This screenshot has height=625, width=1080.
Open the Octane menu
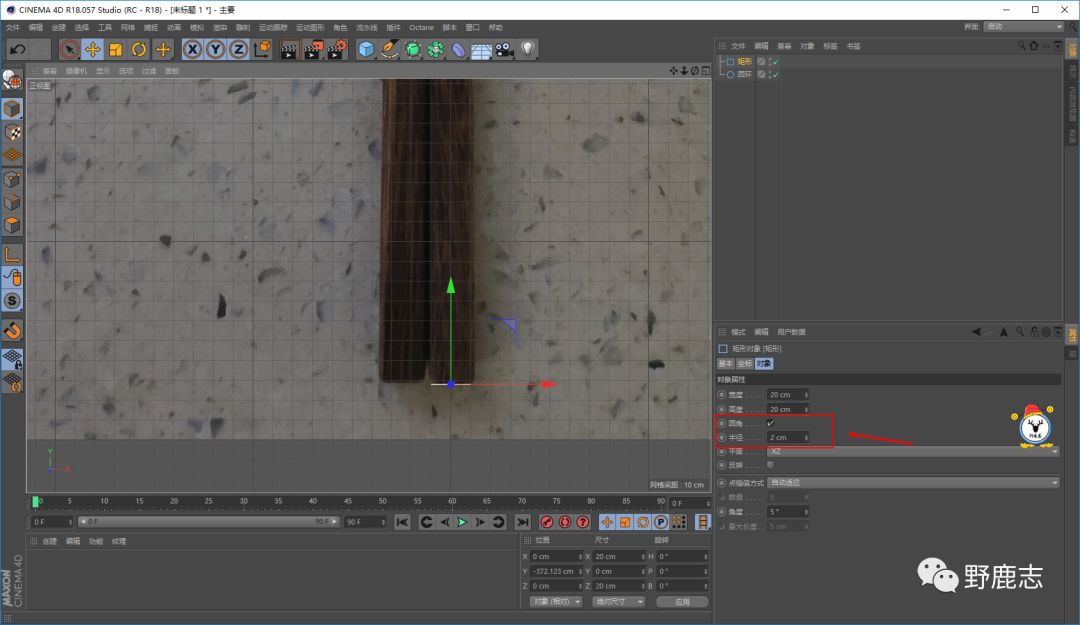point(421,27)
